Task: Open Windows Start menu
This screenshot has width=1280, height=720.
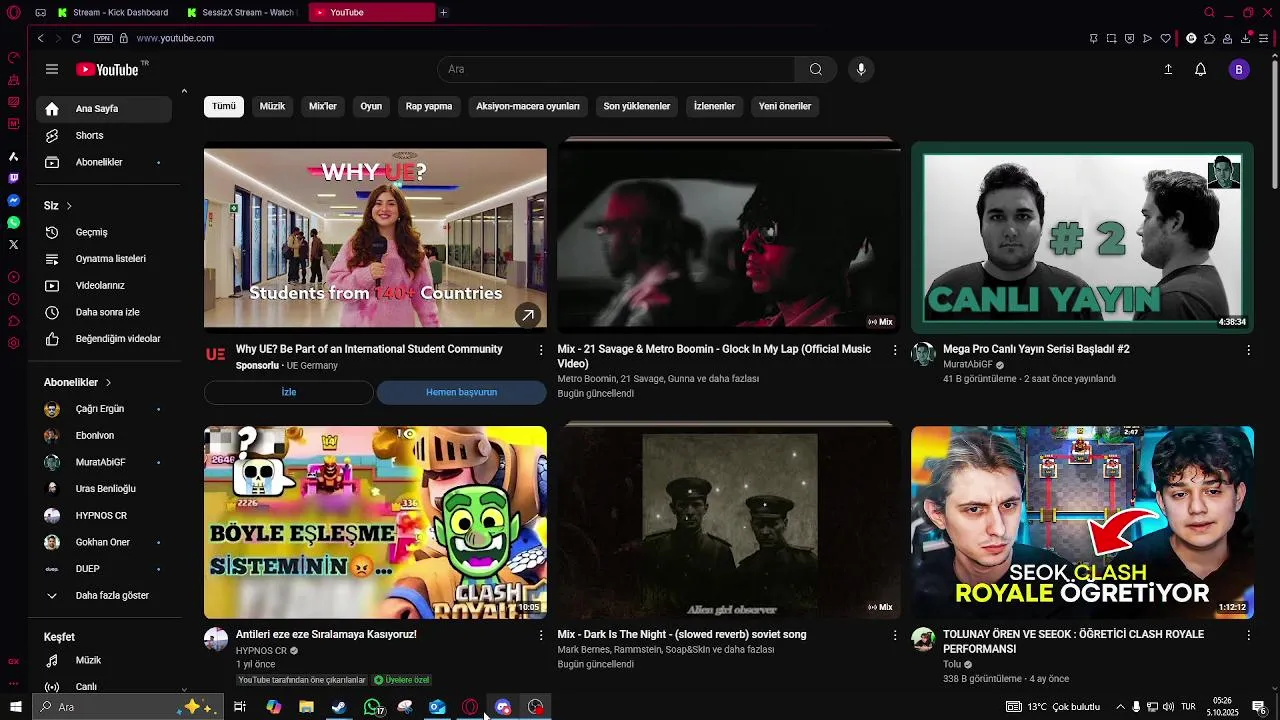Action: coord(15,707)
